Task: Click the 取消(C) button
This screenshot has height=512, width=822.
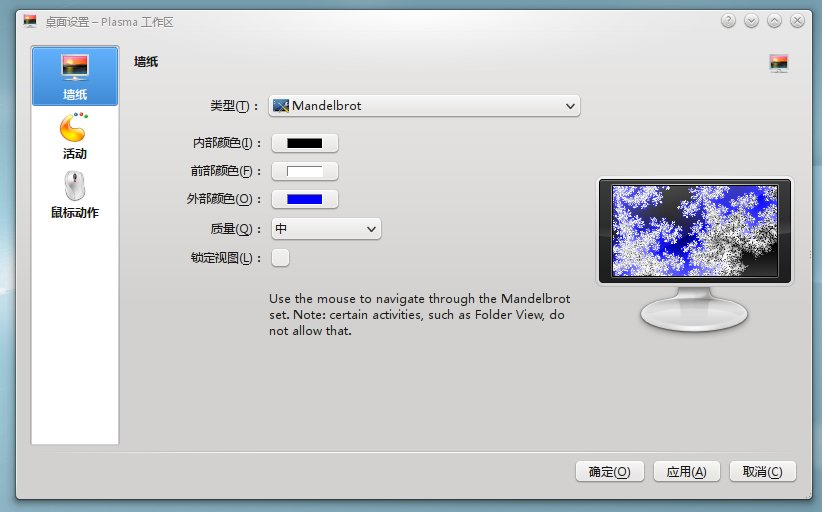Action: [763, 472]
